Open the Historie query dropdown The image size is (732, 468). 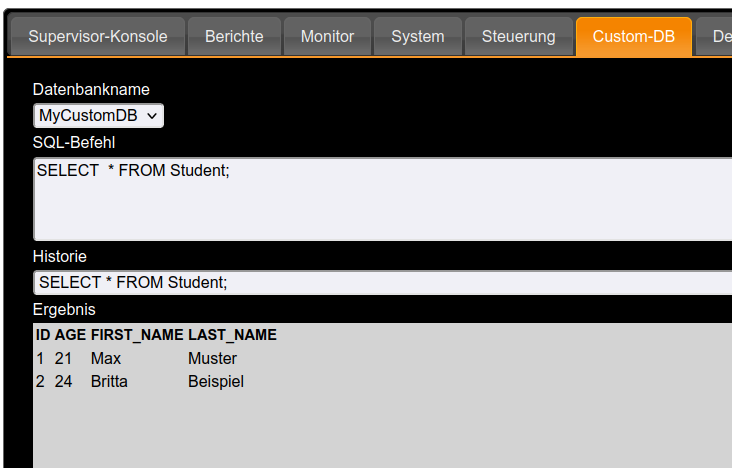pos(383,282)
